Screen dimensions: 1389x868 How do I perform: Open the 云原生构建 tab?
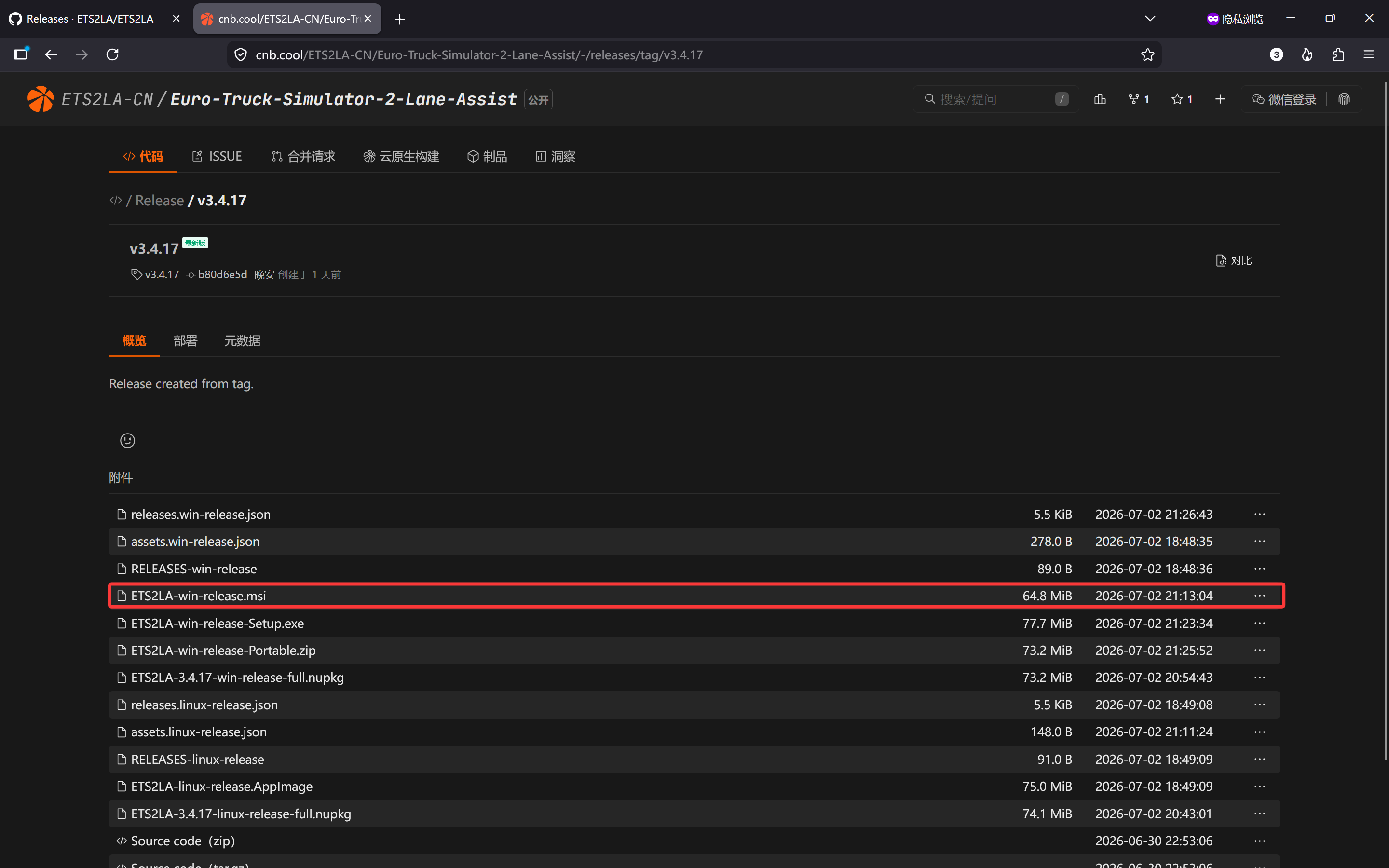point(401,156)
